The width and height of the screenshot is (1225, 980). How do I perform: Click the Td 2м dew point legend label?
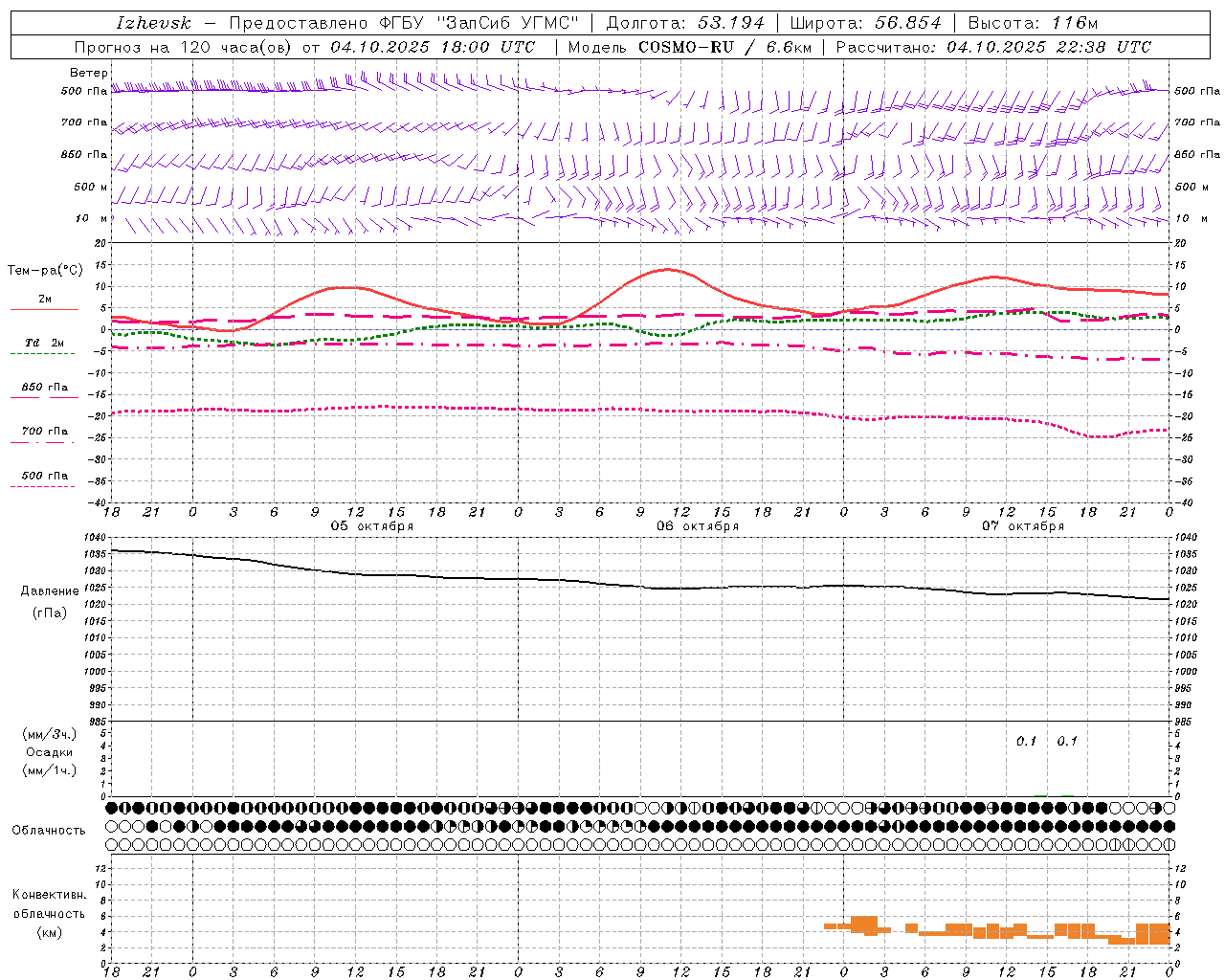pos(44,342)
